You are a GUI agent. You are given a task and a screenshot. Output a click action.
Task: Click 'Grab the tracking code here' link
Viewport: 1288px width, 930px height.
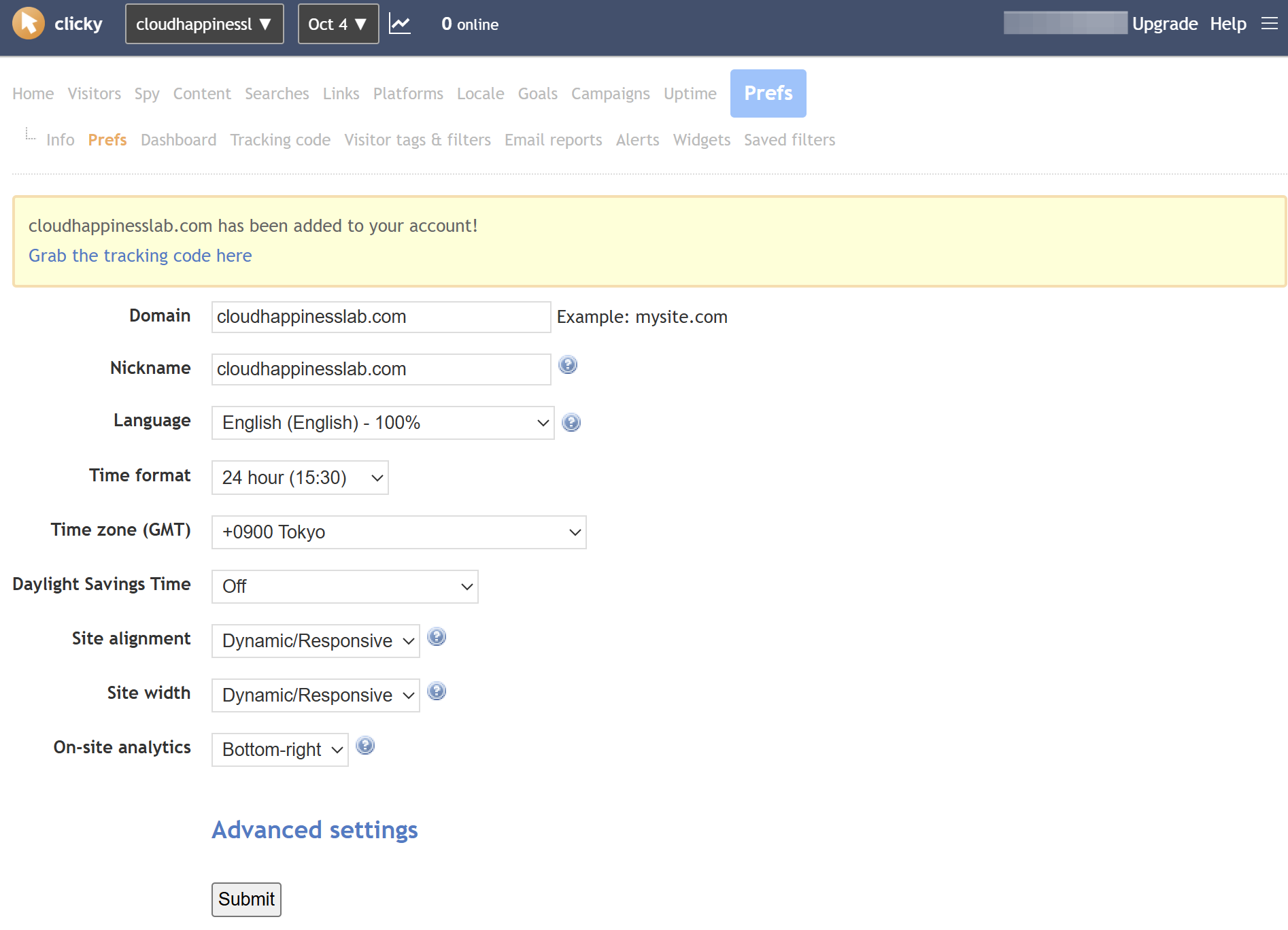click(x=140, y=256)
